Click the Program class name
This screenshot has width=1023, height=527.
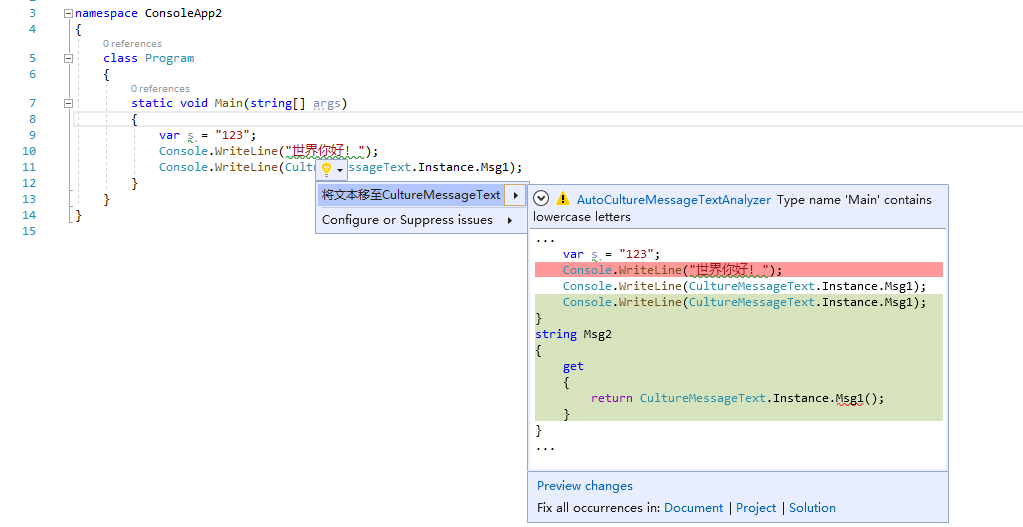[x=170, y=58]
